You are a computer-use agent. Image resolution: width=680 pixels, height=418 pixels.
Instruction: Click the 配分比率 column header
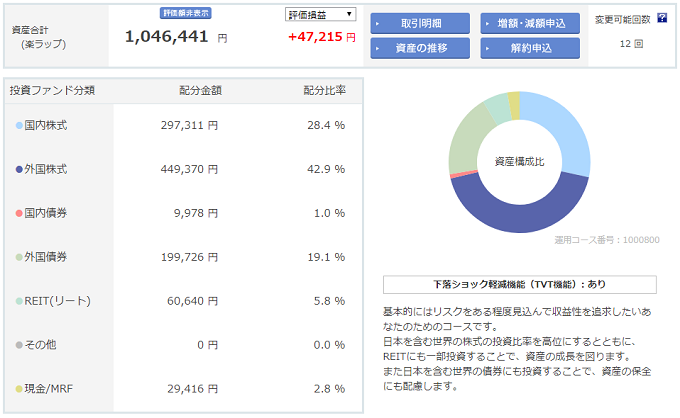click(x=324, y=91)
